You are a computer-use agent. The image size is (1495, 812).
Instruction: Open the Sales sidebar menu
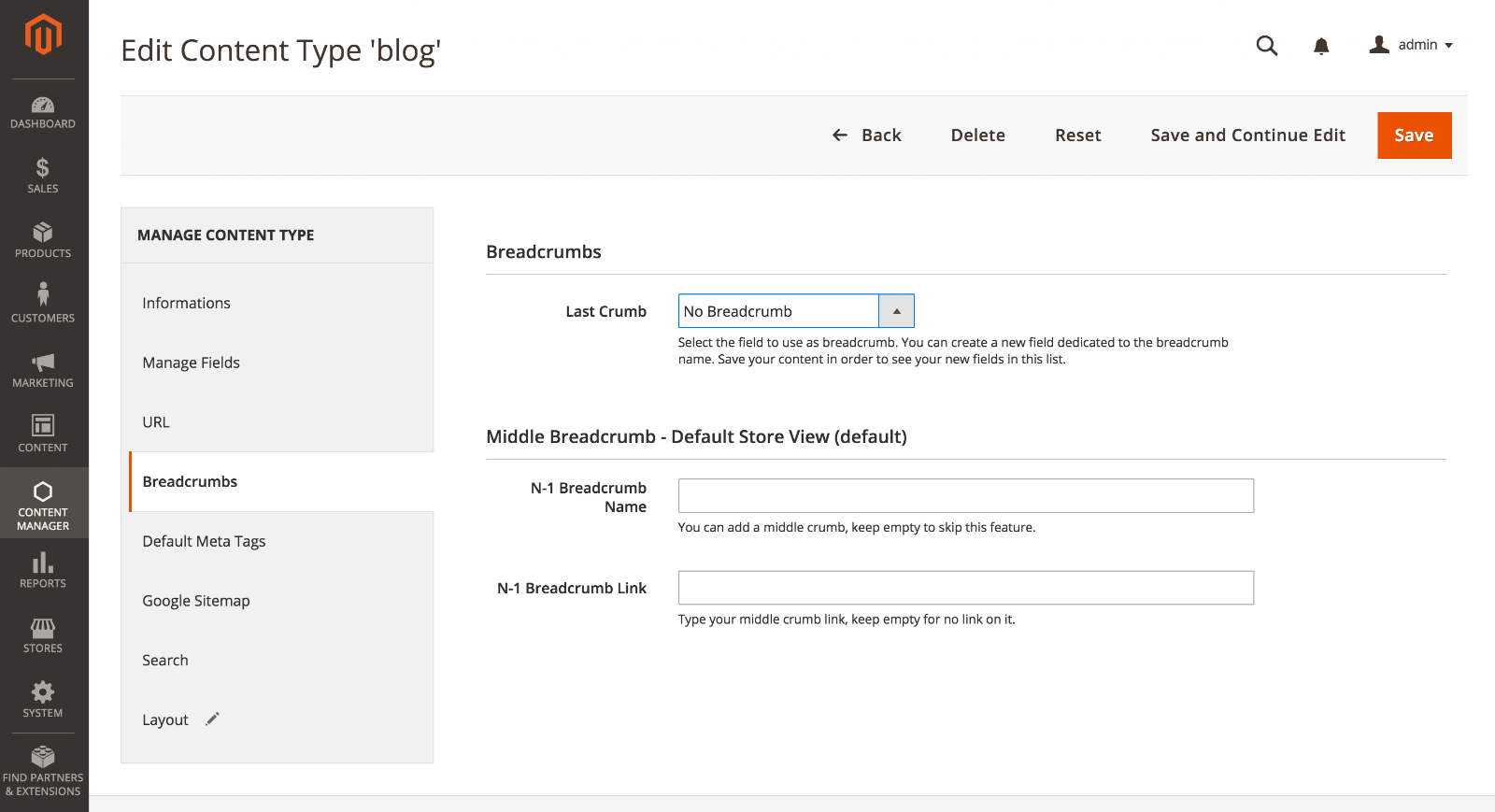[x=43, y=176]
